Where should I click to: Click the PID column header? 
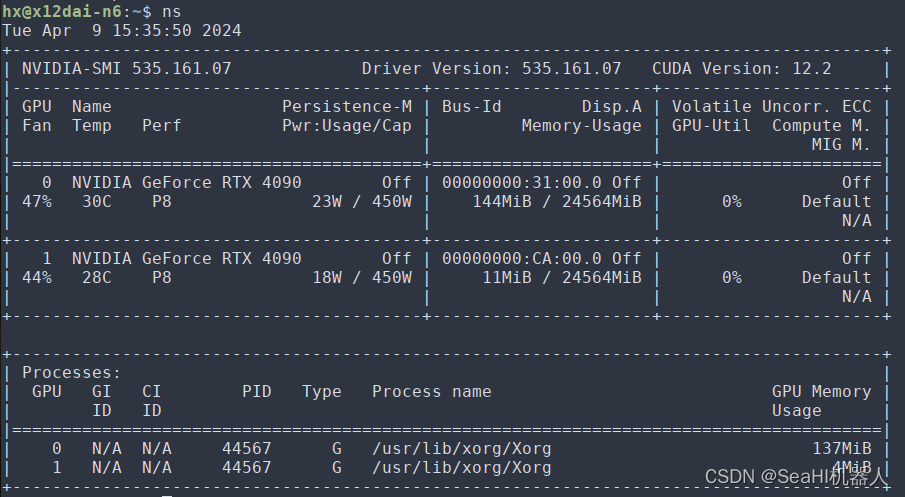[257, 392]
